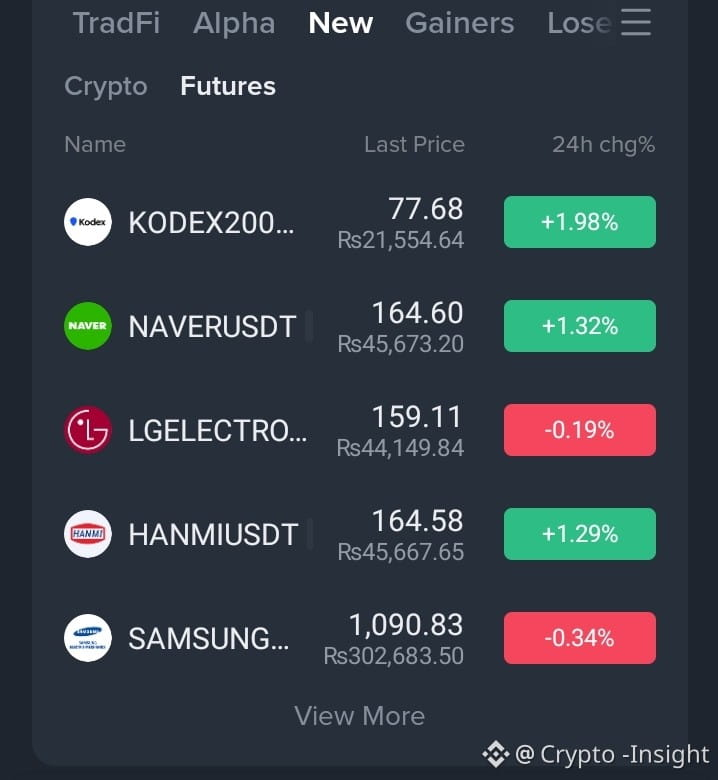
Task: Click View More link
Action: point(359,716)
